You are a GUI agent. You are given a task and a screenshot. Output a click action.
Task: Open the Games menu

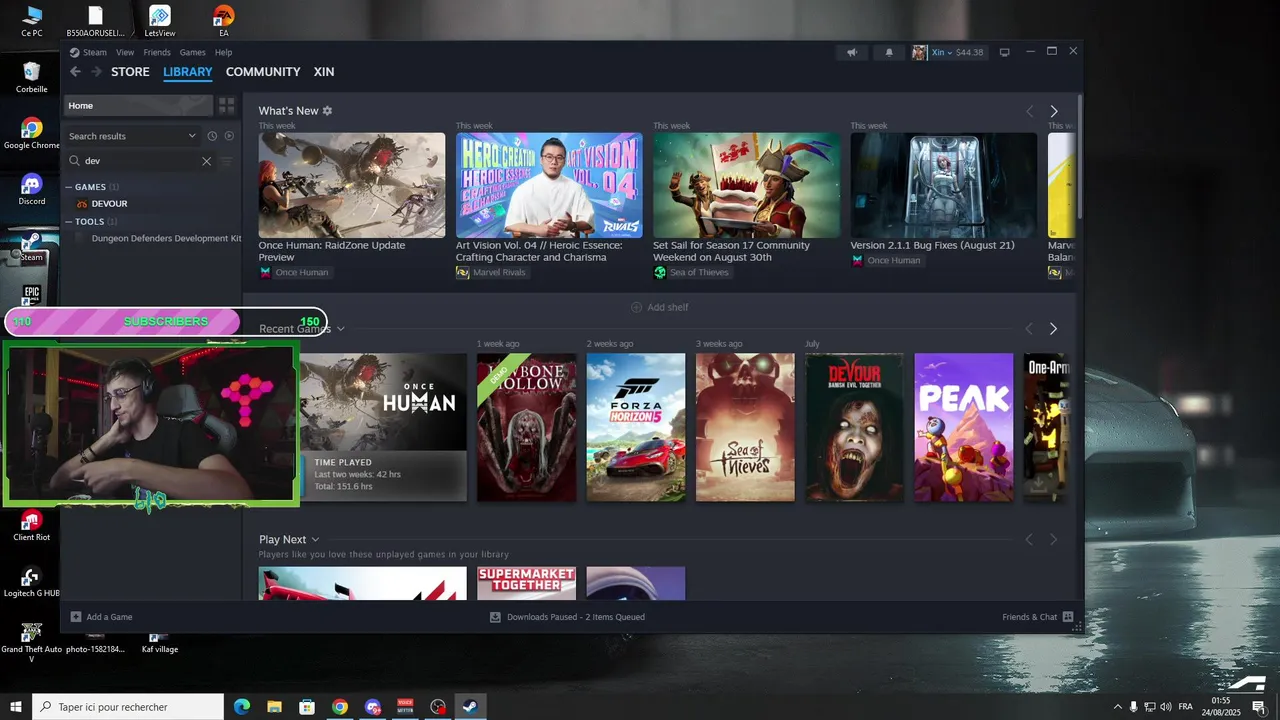click(x=193, y=52)
